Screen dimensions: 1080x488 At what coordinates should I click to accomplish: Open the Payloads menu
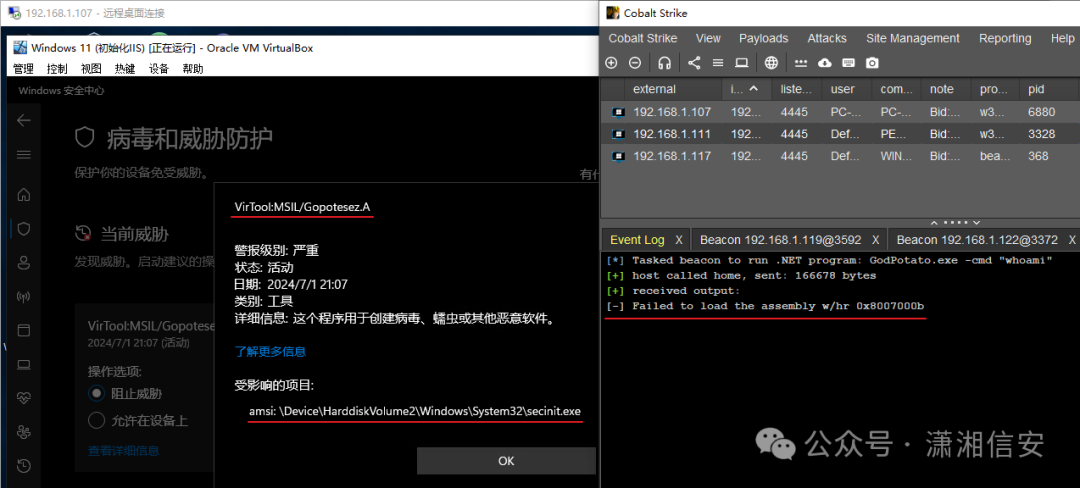click(764, 39)
